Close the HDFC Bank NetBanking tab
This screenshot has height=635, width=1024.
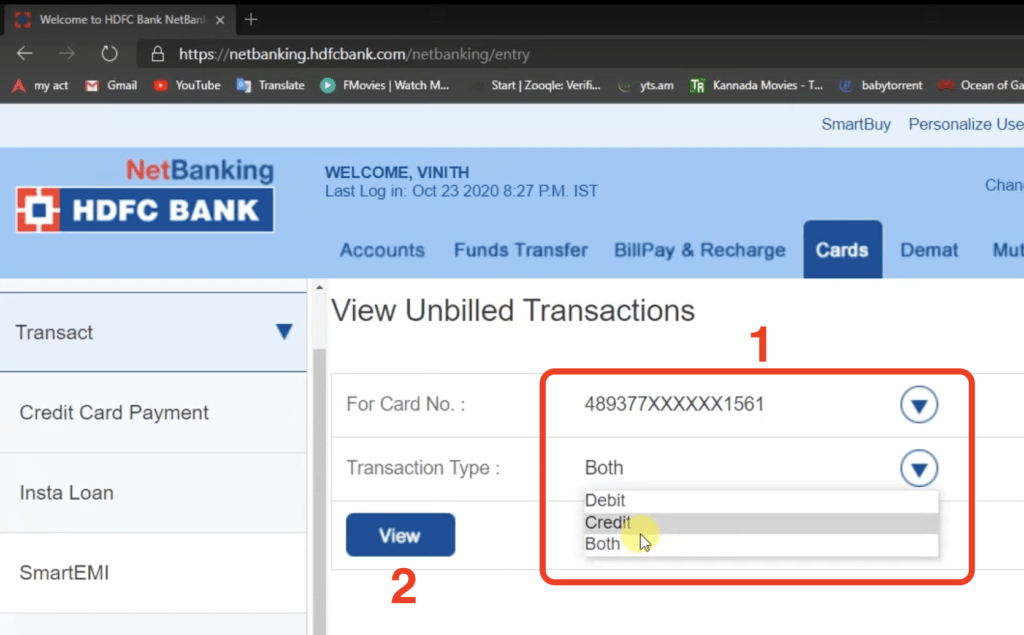(x=220, y=20)
